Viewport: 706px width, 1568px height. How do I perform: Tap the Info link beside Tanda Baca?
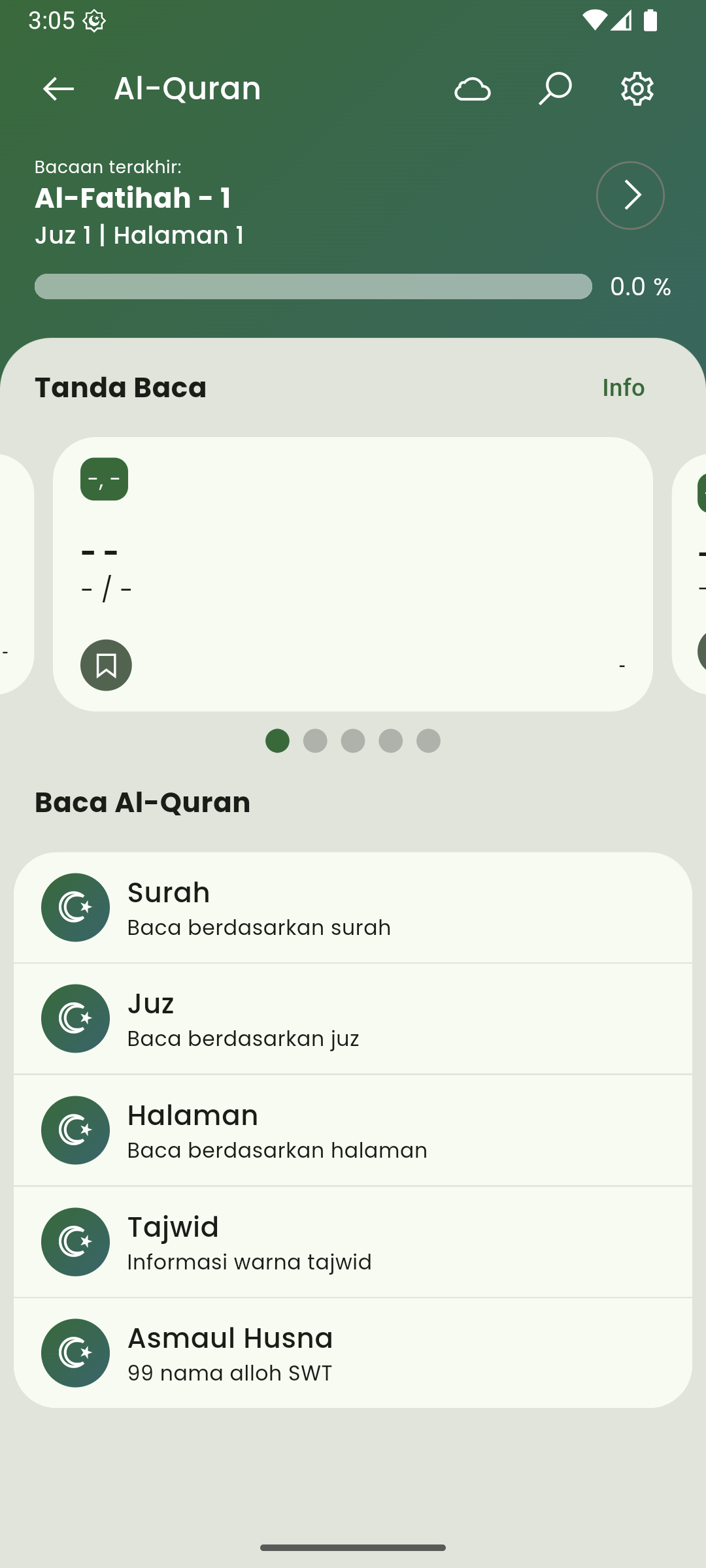pyautogui.click(x=623, y=387)
